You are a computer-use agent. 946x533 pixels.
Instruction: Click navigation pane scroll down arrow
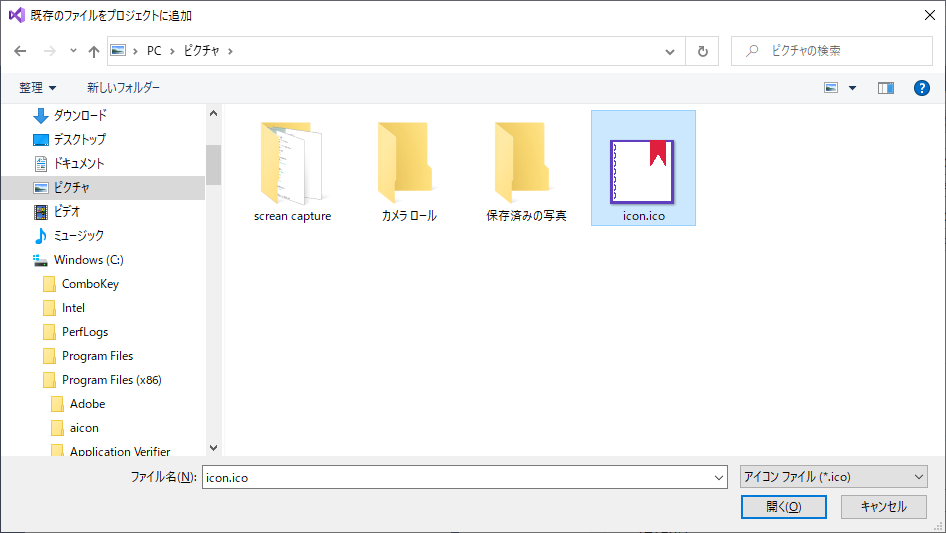[x=213, y=448]
